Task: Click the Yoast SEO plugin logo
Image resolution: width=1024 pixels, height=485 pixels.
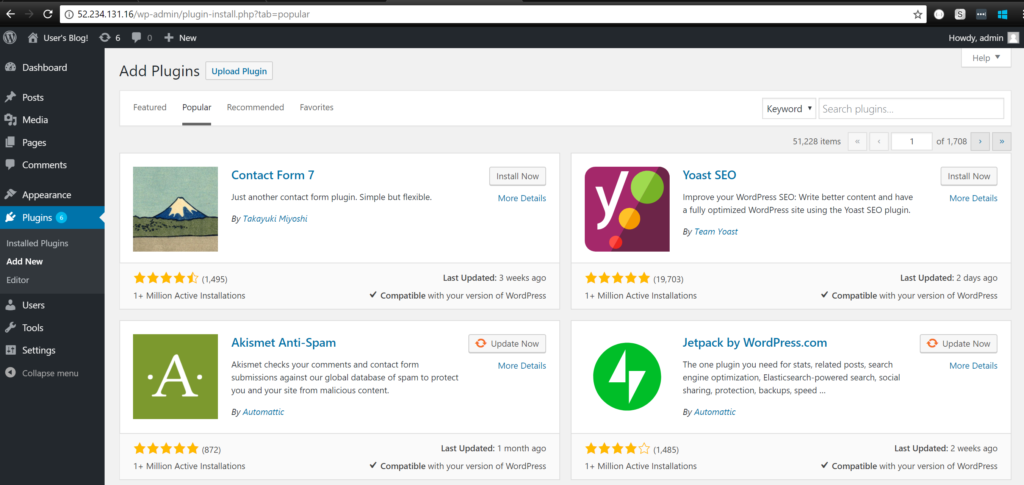Action: pos(627,209)
